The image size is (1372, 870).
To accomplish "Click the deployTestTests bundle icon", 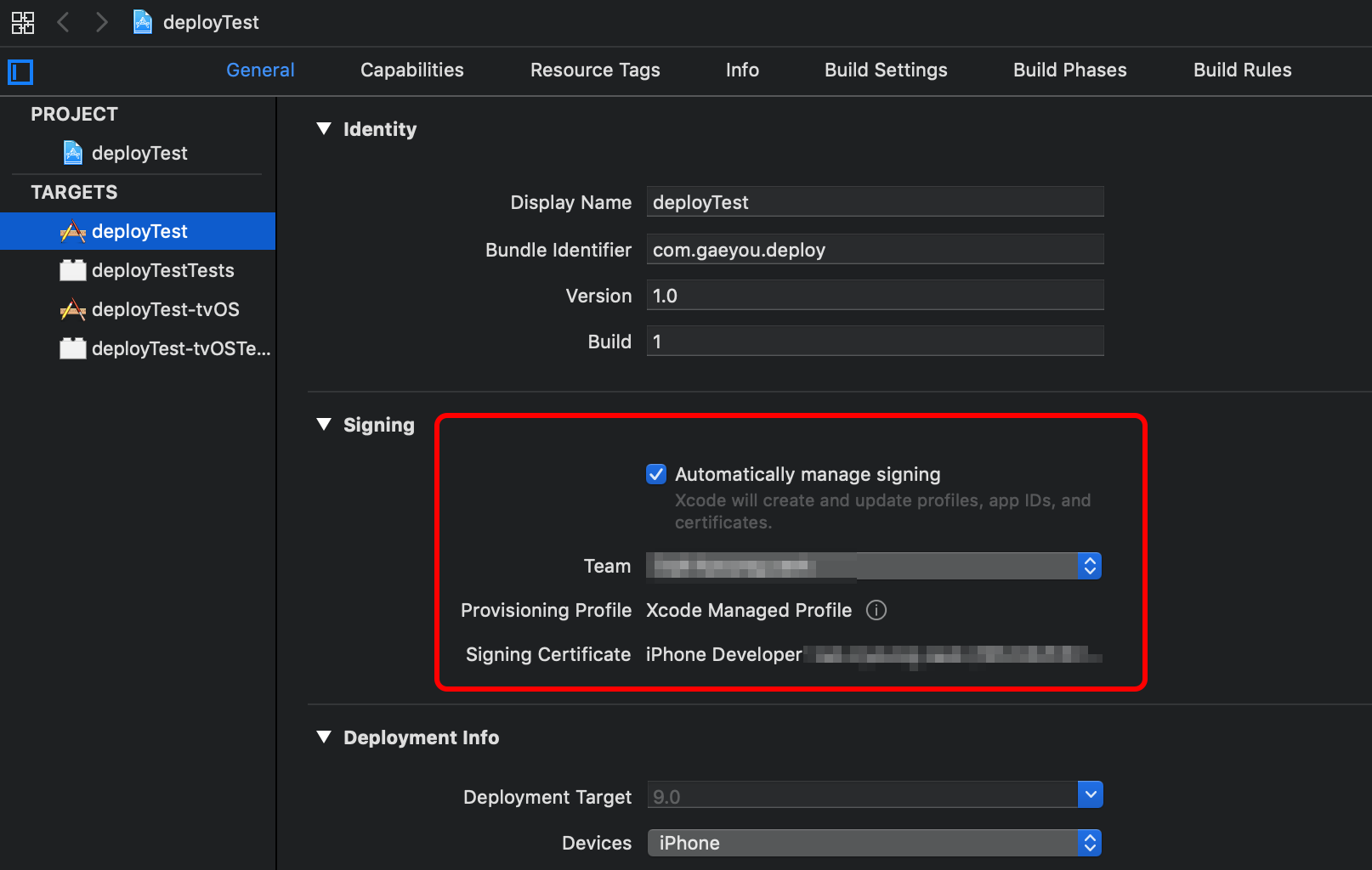I will point(73,270).
